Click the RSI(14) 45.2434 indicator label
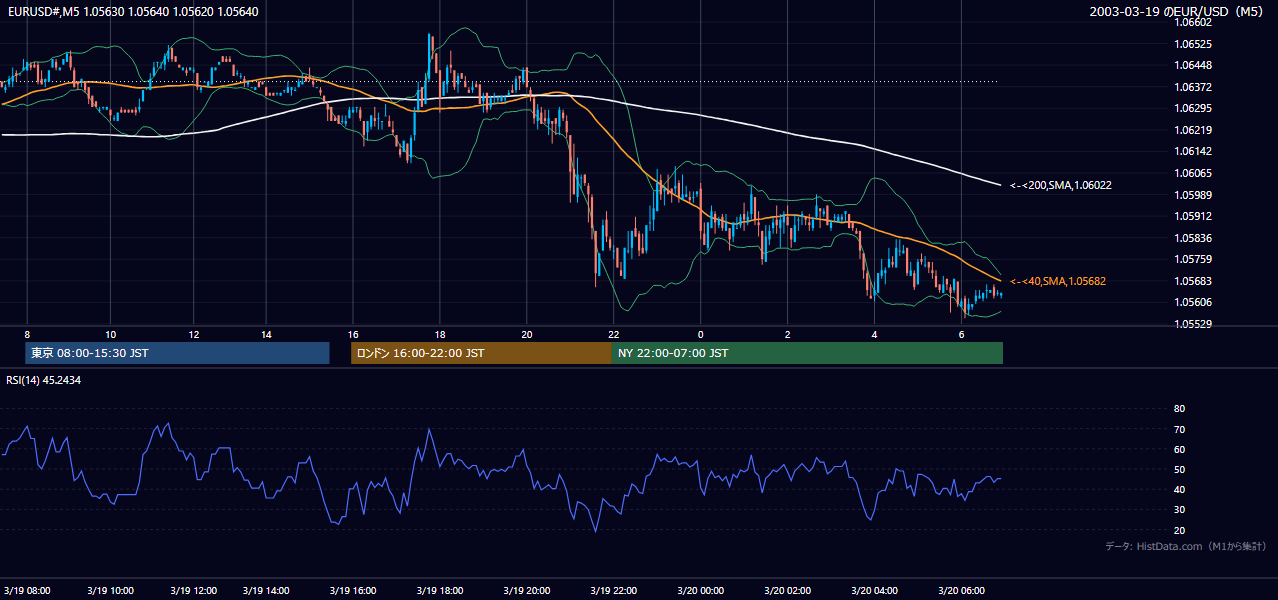Image resolution: width=1278 pixels, height=600 pixels. tap(44, 380)
